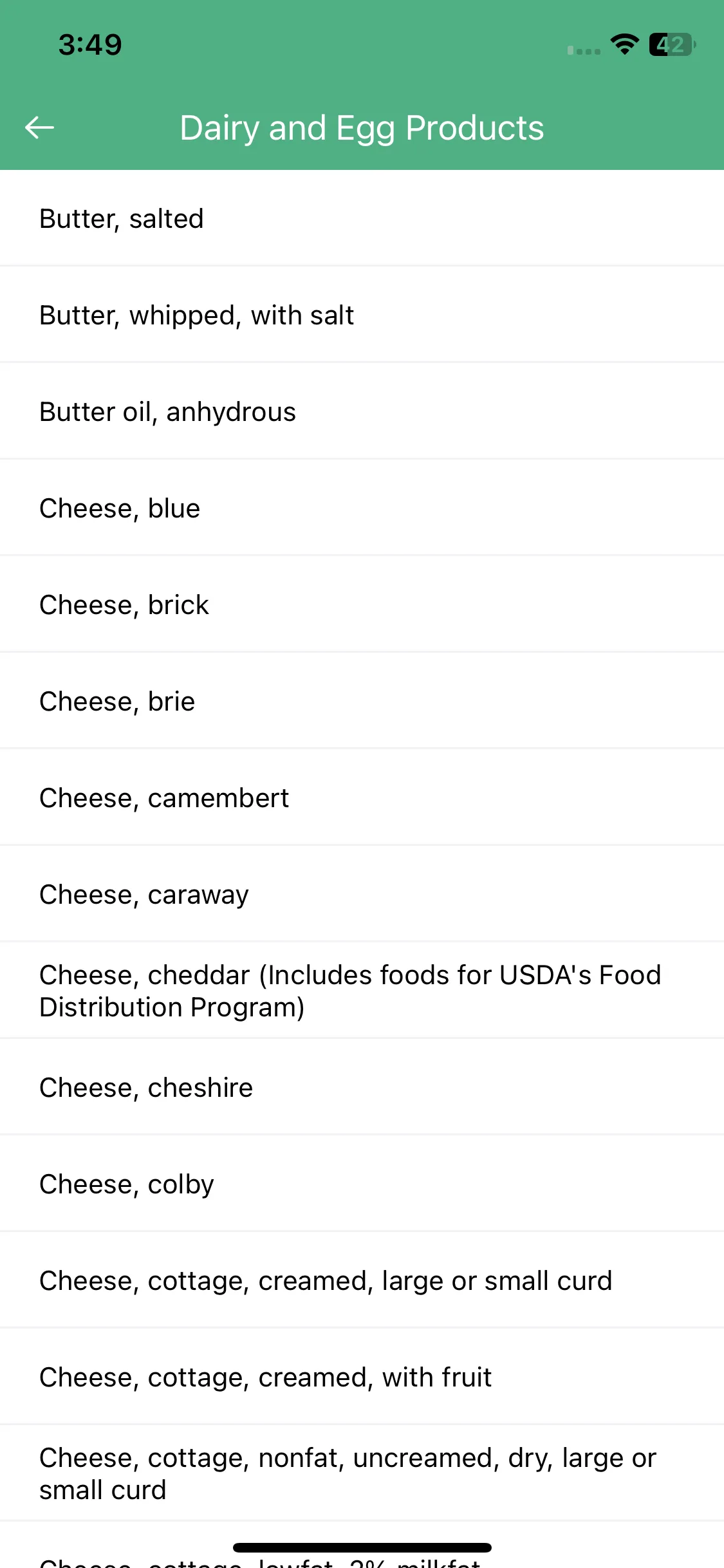Open cottage, creamed, large or small curd

[362, 1280]
